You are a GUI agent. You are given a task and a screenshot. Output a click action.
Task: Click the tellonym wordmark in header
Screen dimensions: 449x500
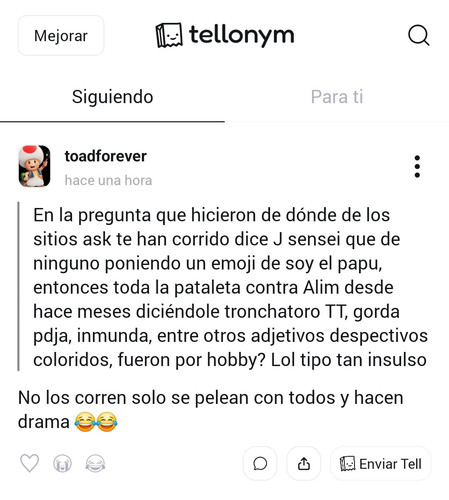(x=242, y=35)
